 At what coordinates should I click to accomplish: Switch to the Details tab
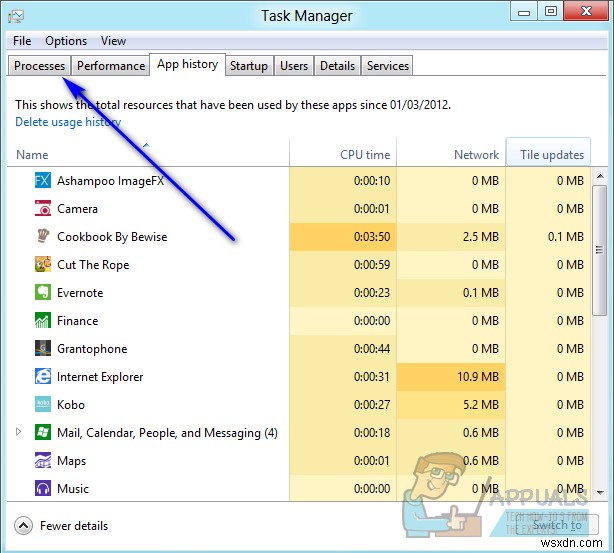(337, 65)
